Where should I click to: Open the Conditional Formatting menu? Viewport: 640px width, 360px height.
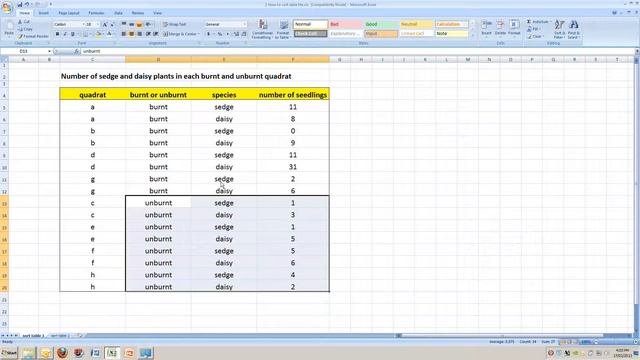coord(262,29)
